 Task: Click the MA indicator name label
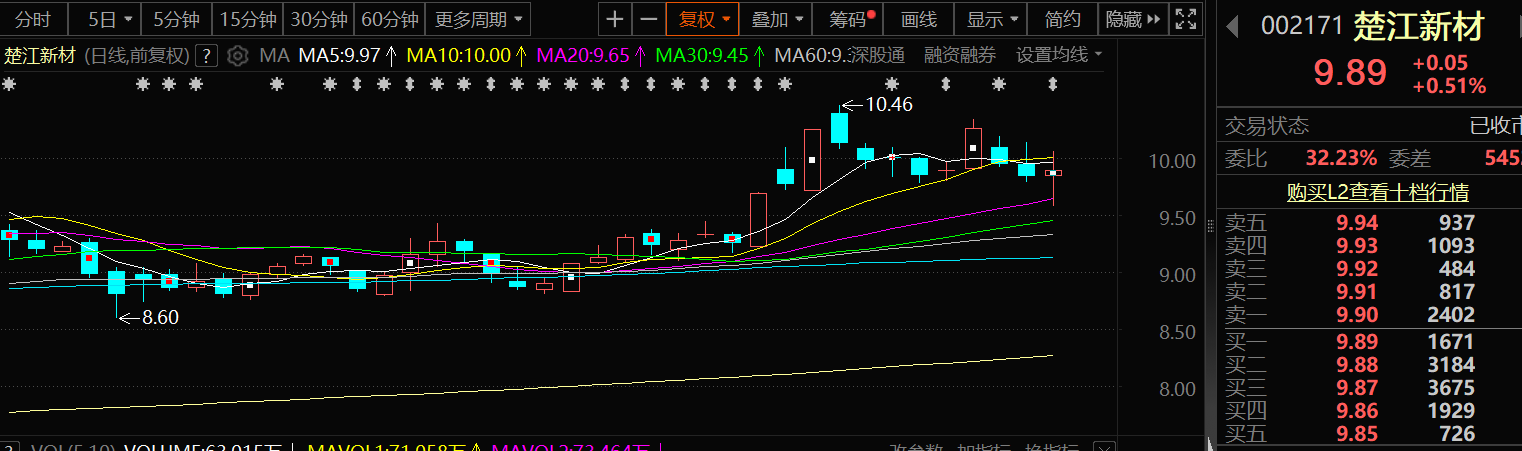(x=274, y=55)
